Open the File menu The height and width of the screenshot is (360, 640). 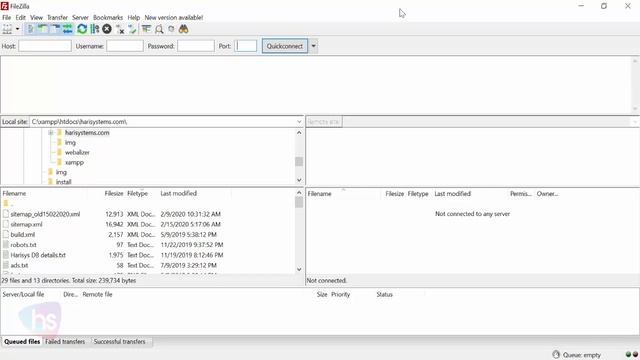(x=7, y=18)
